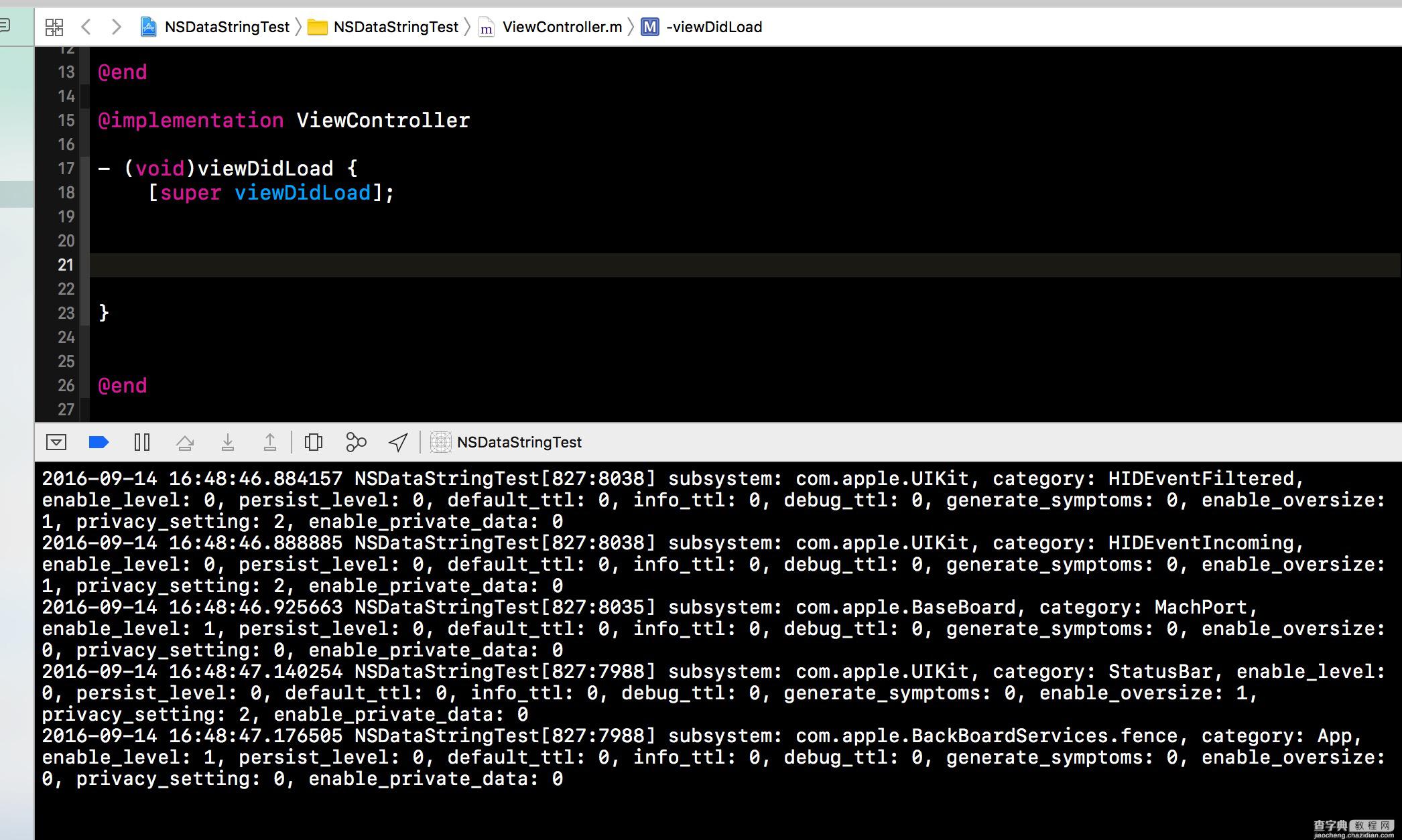Viewport: 1402px width, 840px height.
Task: Select the NSDataStringTest project breadcrumb
Action: (x=214, y=27)
